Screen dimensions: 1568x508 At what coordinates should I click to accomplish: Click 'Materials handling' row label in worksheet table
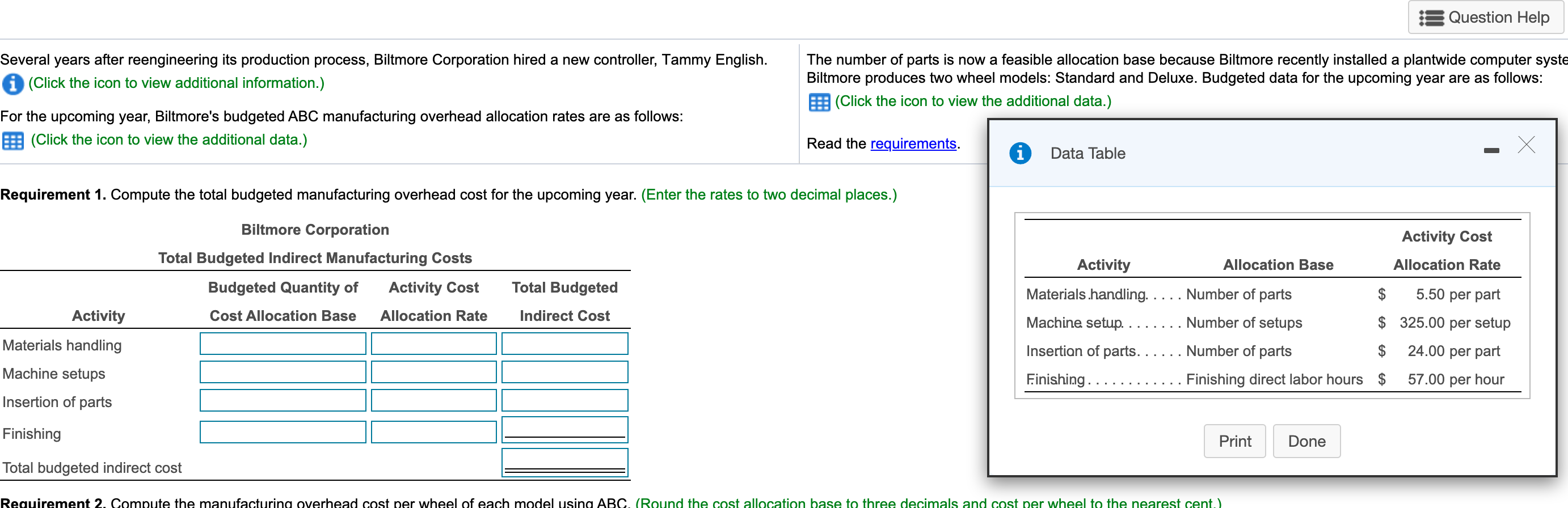[62, 345]
